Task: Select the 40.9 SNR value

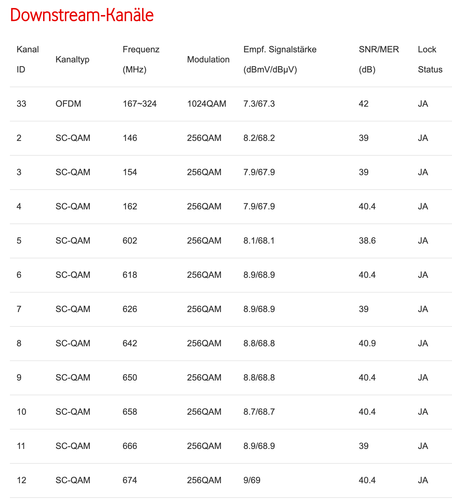Action: (367, 343)
